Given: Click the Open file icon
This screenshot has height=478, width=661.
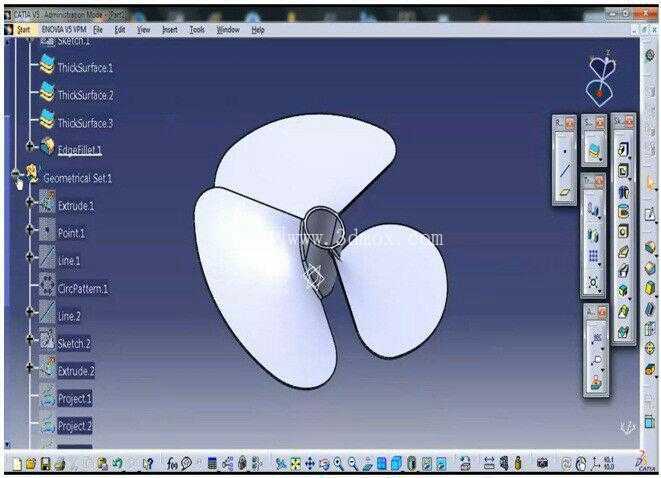Looking at the screenshot, I should pyautogui.click(x=31, y=464).
